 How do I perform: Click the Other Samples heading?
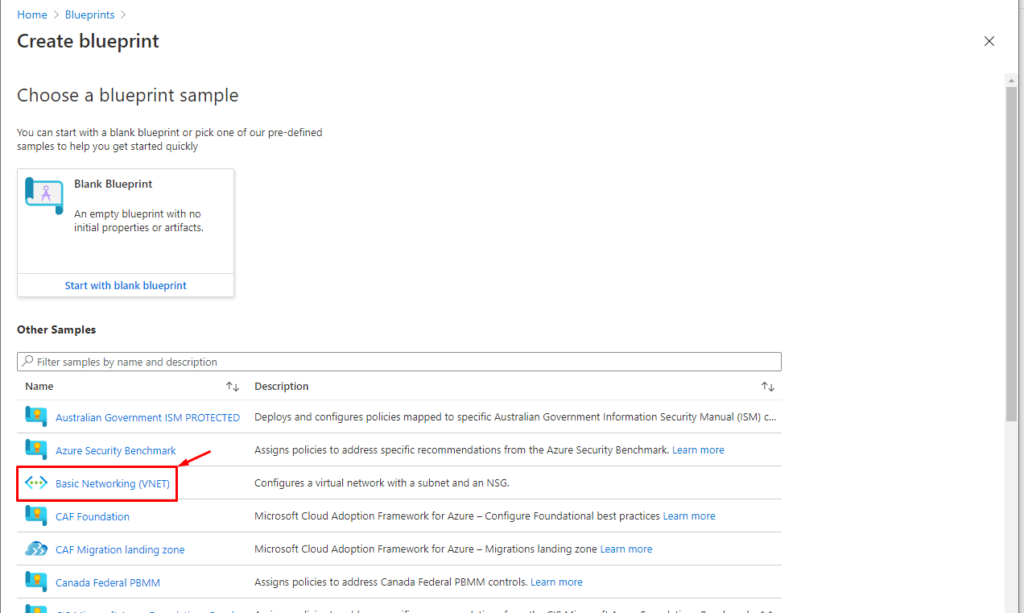(56, 330)
